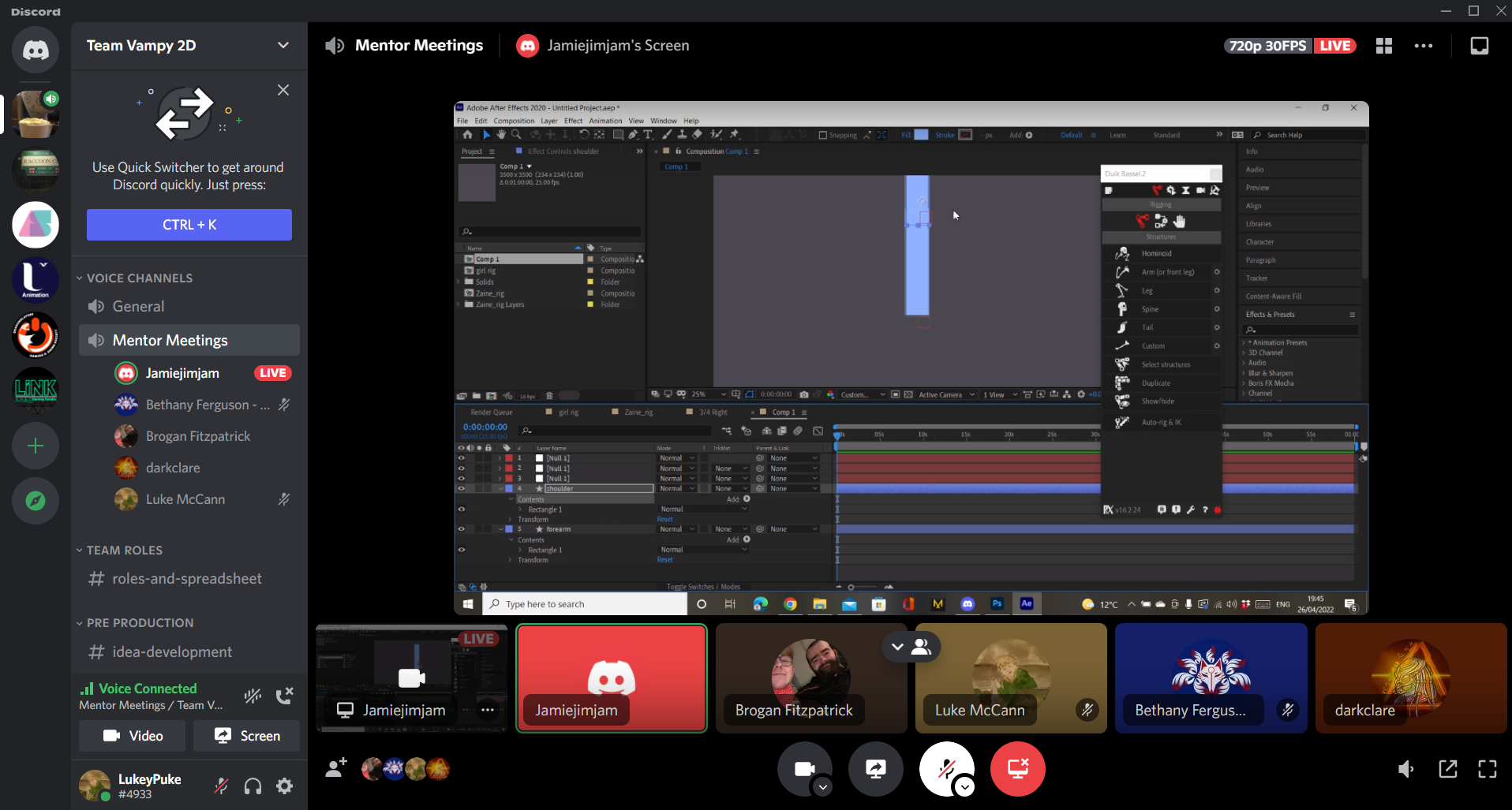Select Brogan Fitzpatrick participant tile

[811, 678]
